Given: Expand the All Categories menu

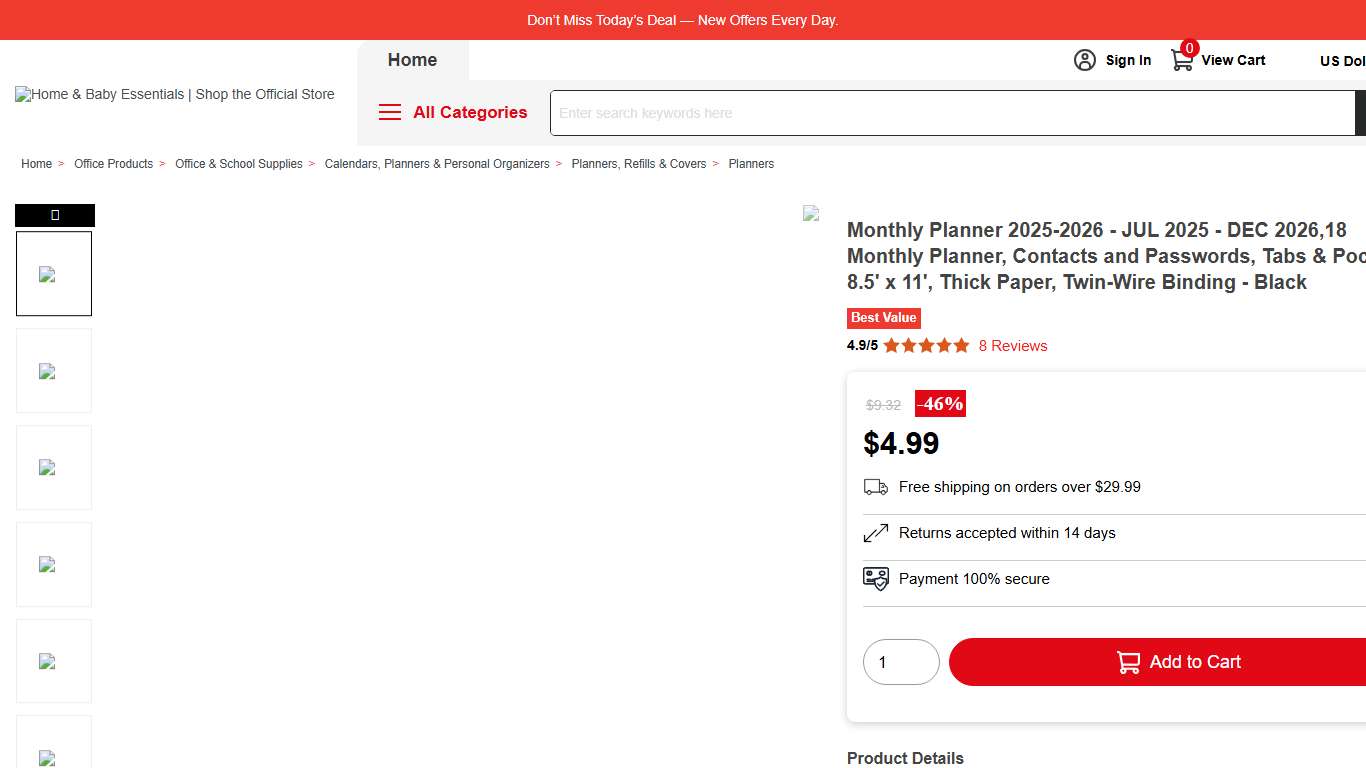Looking at the screenshot, I should (x=470, y=112).
